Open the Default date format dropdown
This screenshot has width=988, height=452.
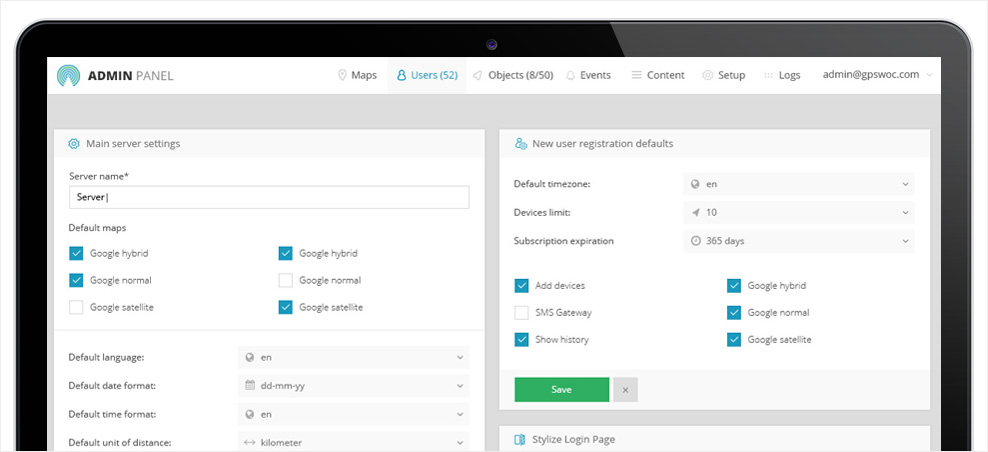point(353,385)
